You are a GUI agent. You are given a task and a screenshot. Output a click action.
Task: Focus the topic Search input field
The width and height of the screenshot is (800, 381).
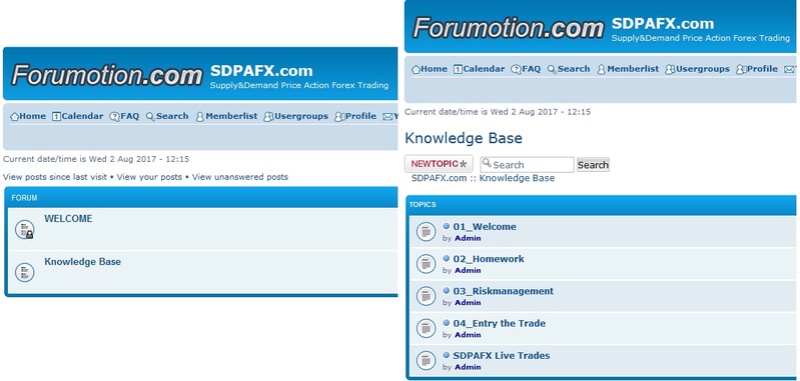click(x=527, y=165)
